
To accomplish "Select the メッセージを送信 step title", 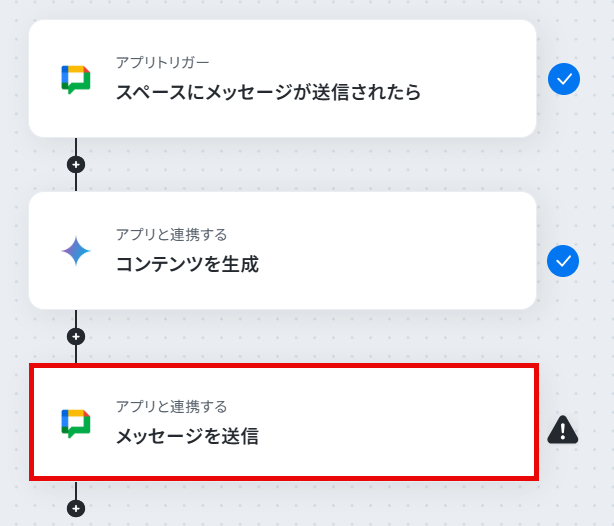I will pyautogui.click(x=187, y=436).
